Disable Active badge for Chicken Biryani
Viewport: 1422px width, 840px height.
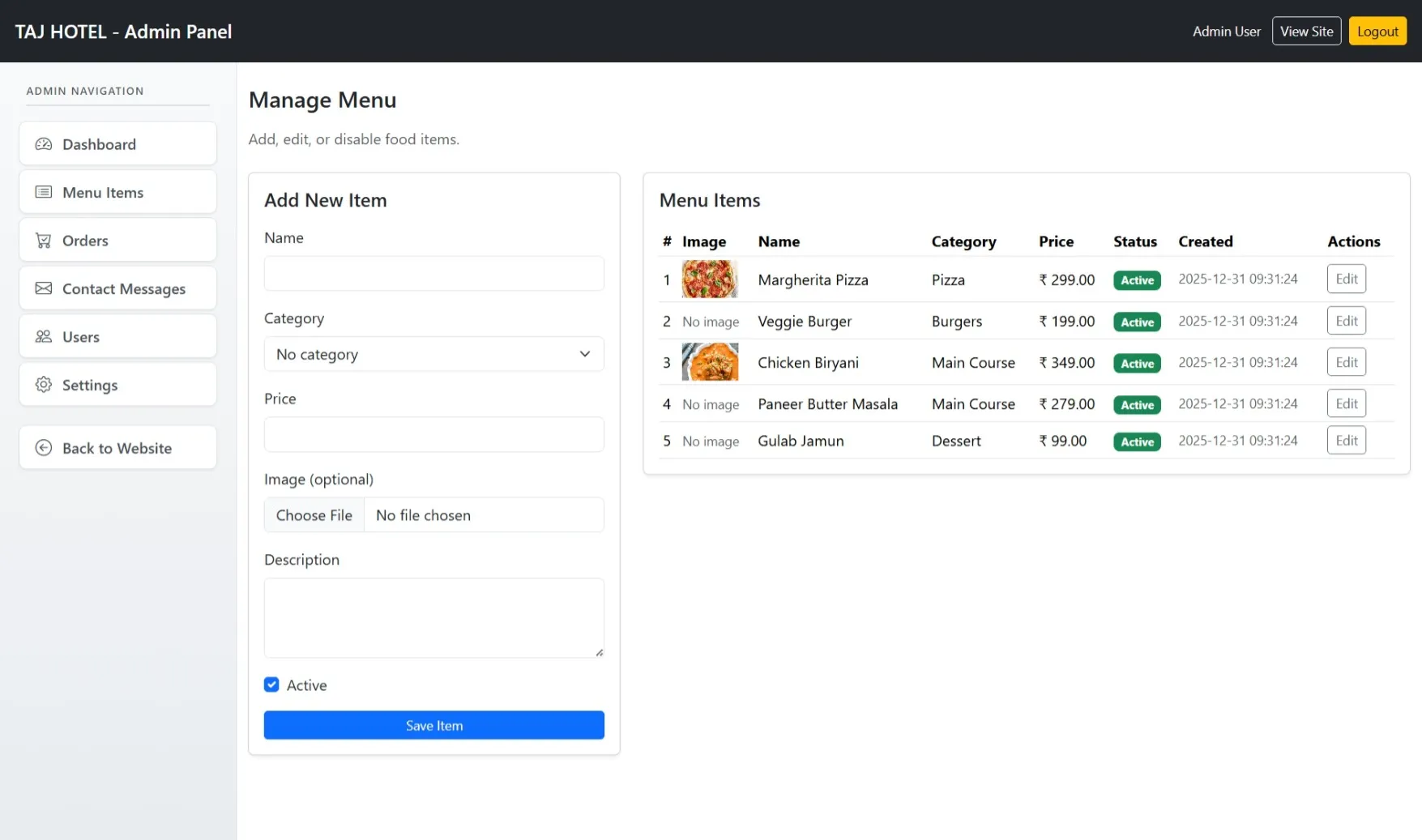coord(1136,363)
